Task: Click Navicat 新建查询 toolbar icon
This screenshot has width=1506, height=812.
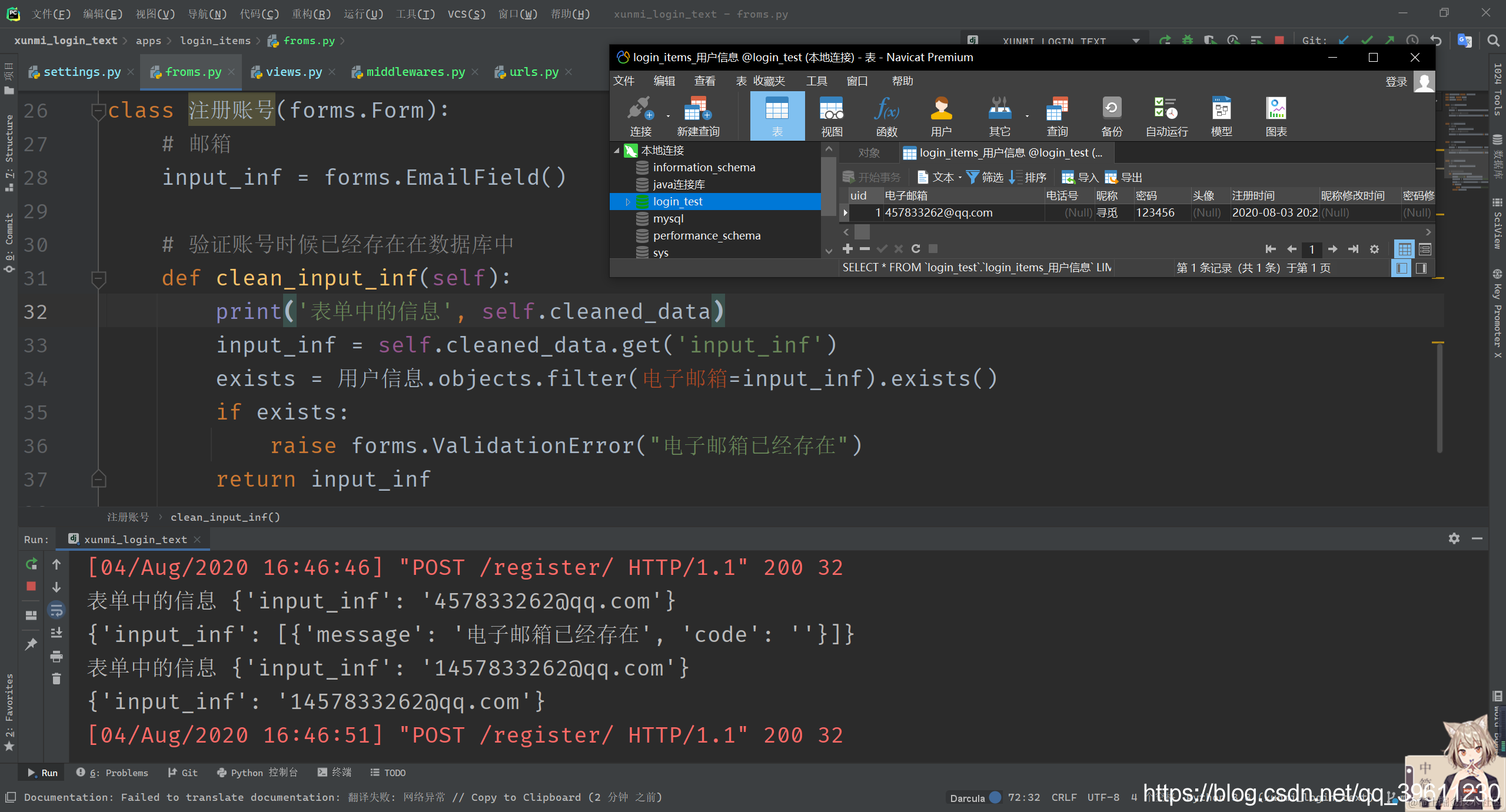Action: pyautogui.click(x=698, y=117)
